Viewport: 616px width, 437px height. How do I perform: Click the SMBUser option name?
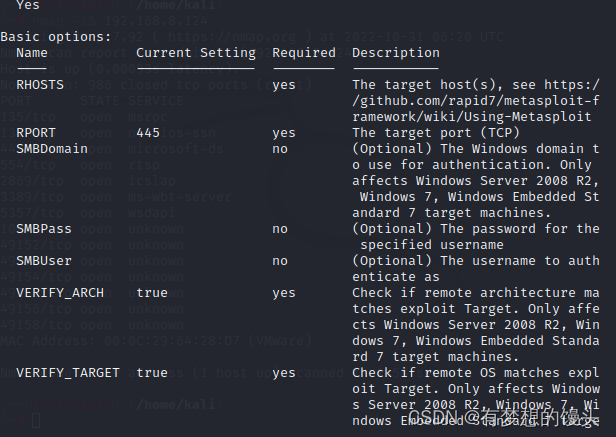[44, 261]
